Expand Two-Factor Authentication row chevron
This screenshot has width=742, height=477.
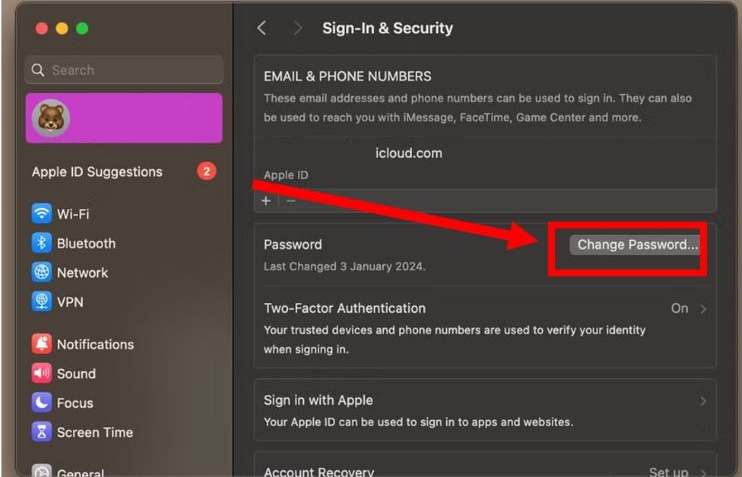[703, 309]
